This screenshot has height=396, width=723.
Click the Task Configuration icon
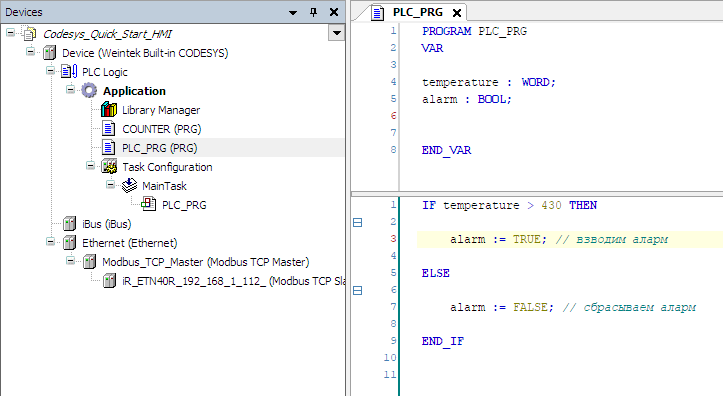(x=109, y=166)
